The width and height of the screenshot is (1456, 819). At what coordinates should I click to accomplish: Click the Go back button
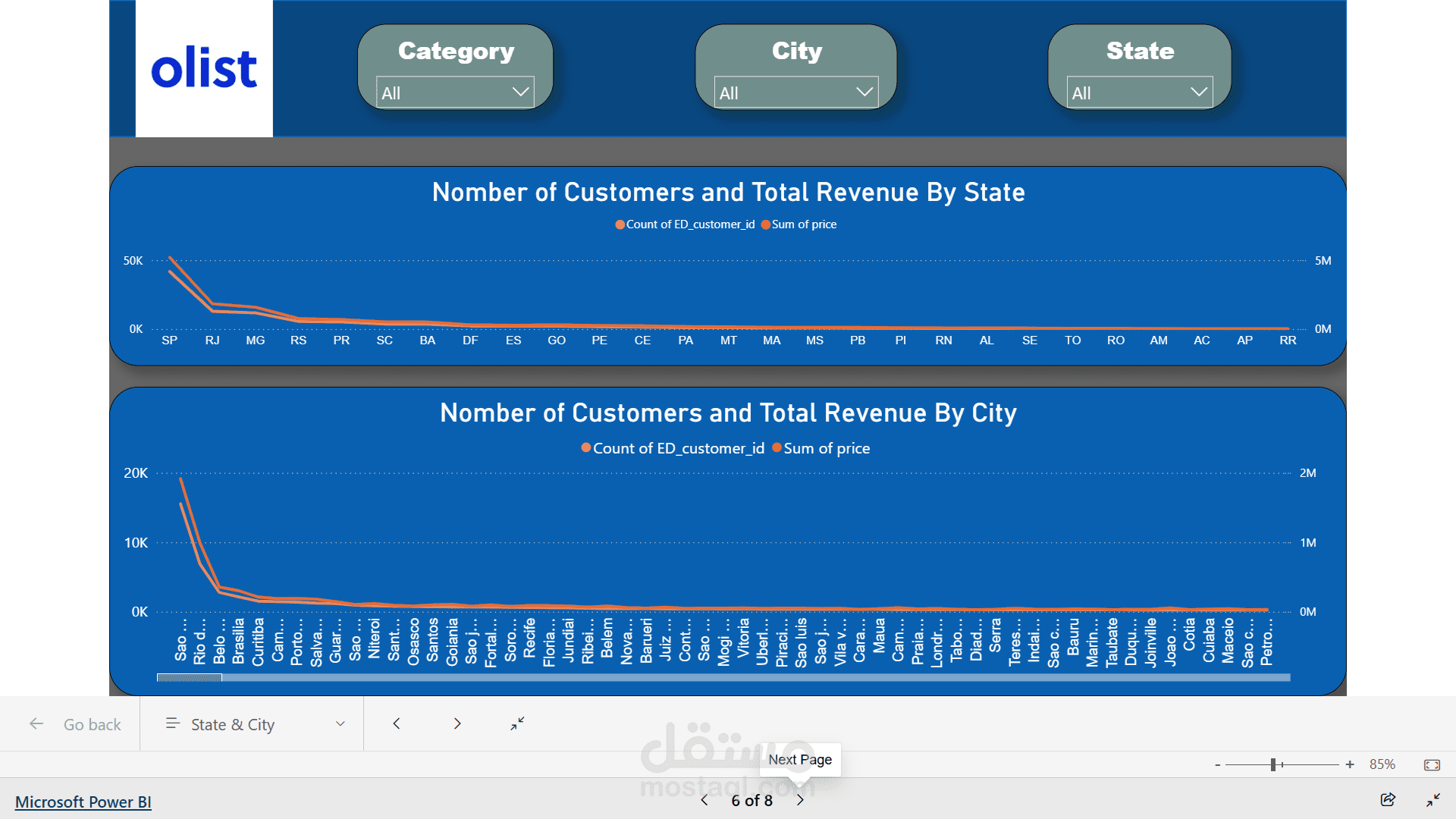76,724
